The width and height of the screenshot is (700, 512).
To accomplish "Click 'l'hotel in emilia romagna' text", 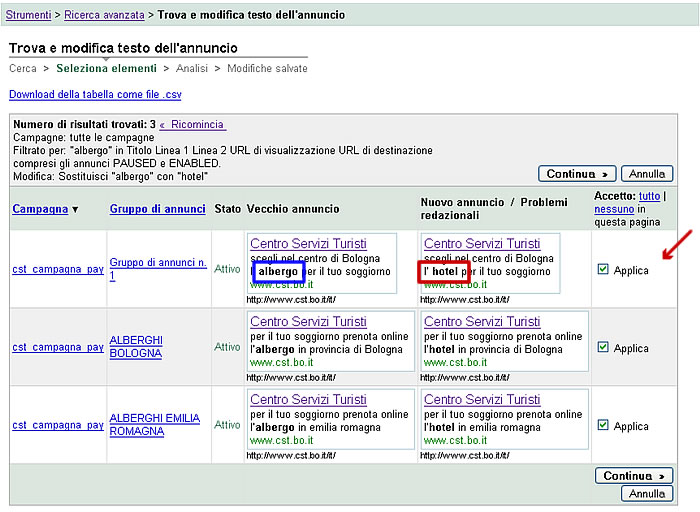I will [x=482, y=428].
